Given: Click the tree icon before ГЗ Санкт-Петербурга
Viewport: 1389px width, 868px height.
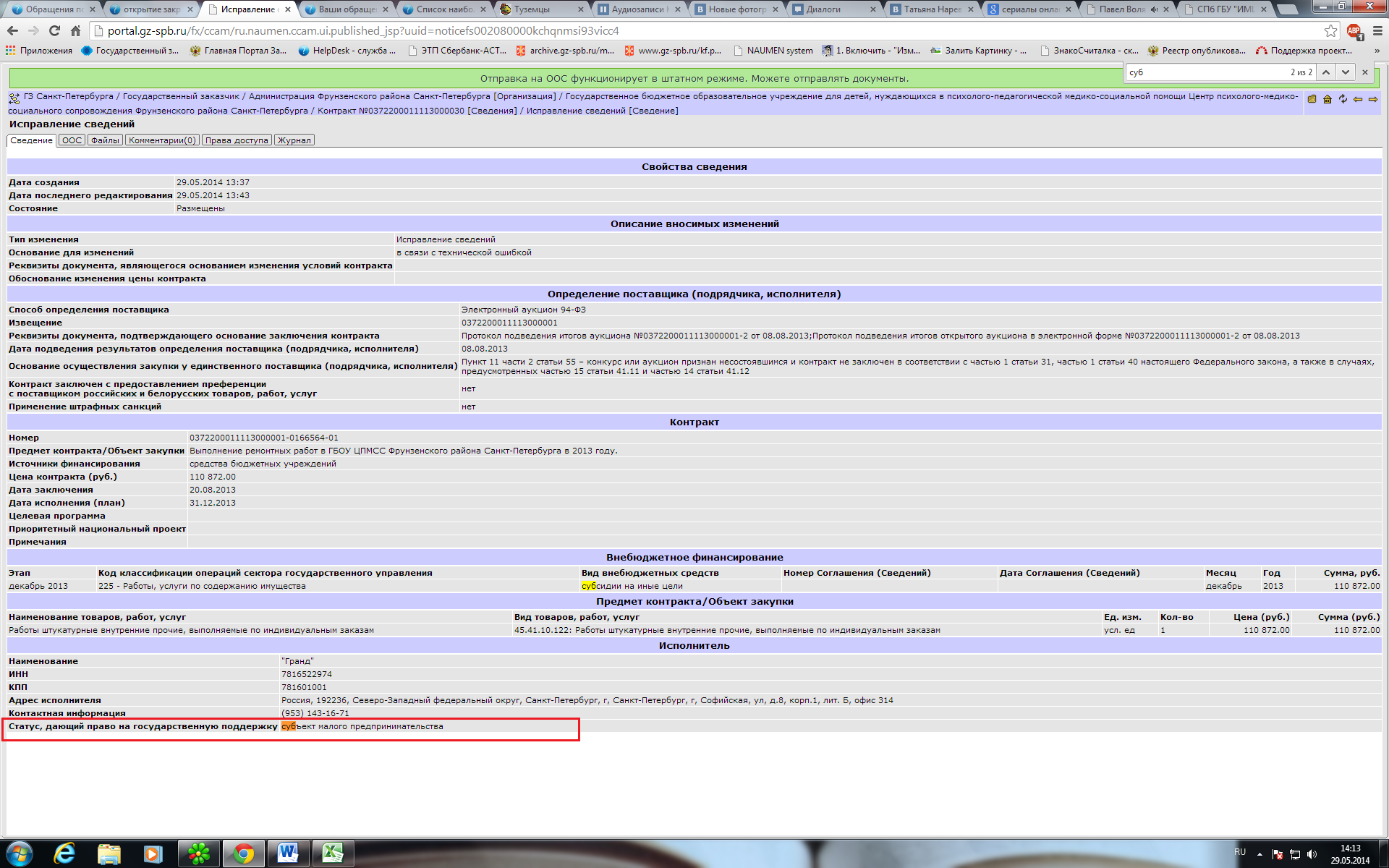Looking at the screenshot, I should click(x=14, y=98).
